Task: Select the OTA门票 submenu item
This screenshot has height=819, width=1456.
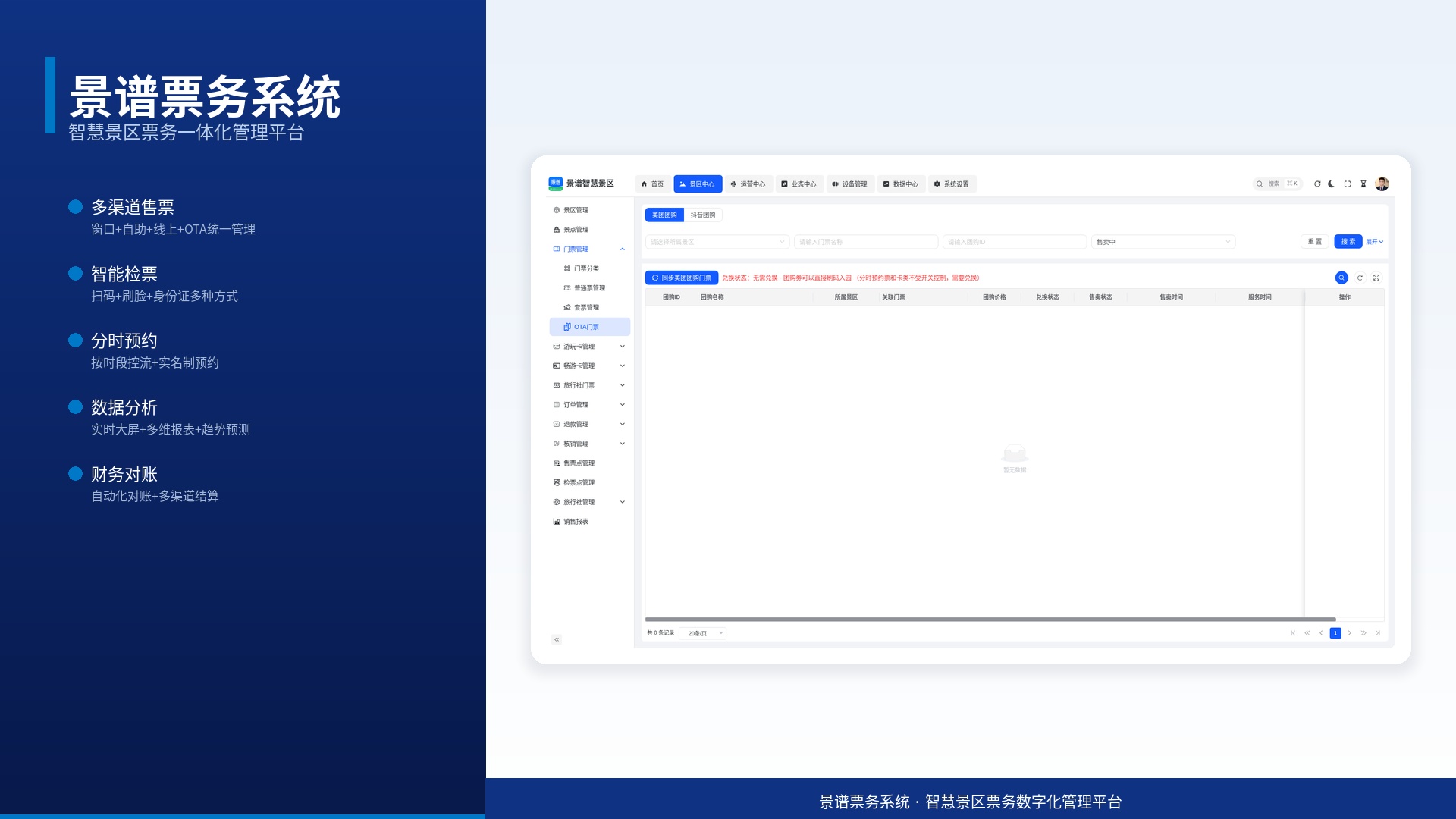Action: (x=590, y=327)
